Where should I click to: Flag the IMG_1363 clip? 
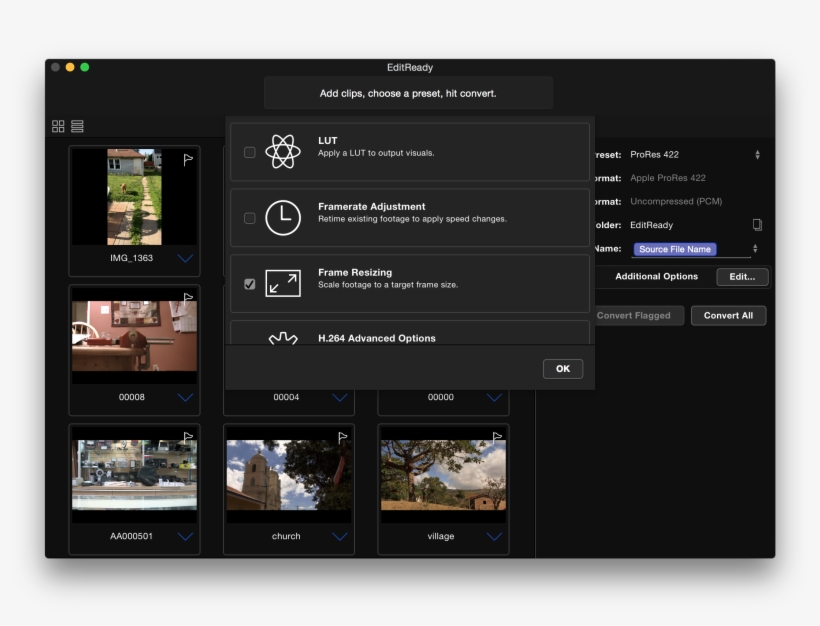coord(188,157)
